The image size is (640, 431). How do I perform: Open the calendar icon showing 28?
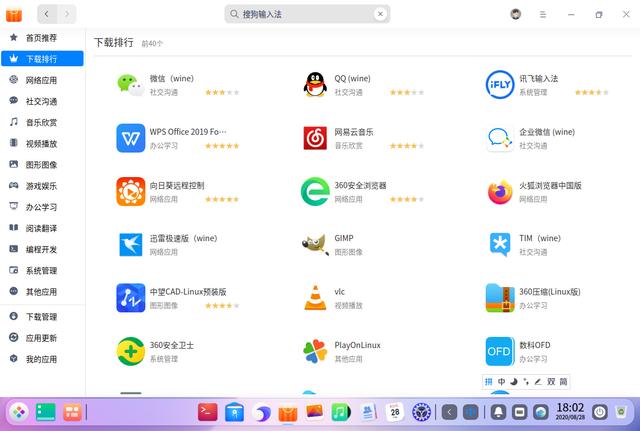395,412
